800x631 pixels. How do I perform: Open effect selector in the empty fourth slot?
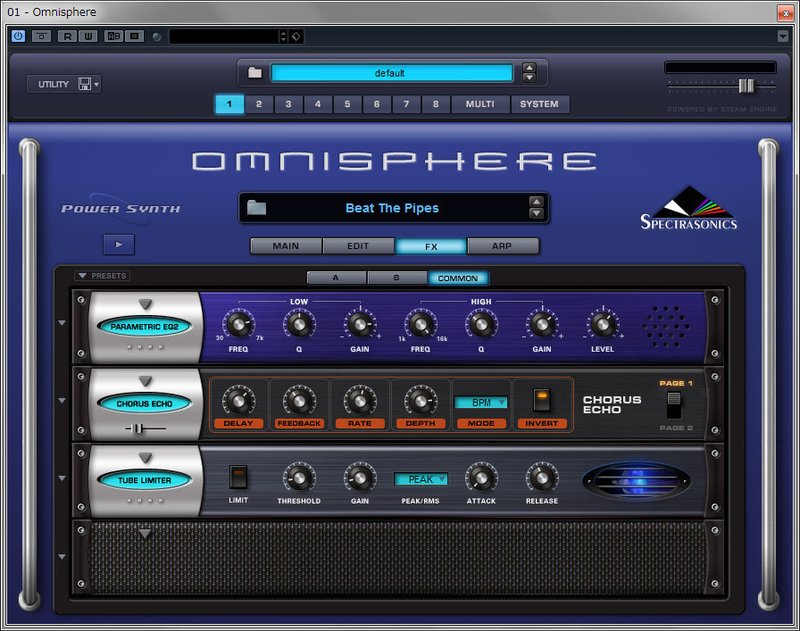[145, 534]
